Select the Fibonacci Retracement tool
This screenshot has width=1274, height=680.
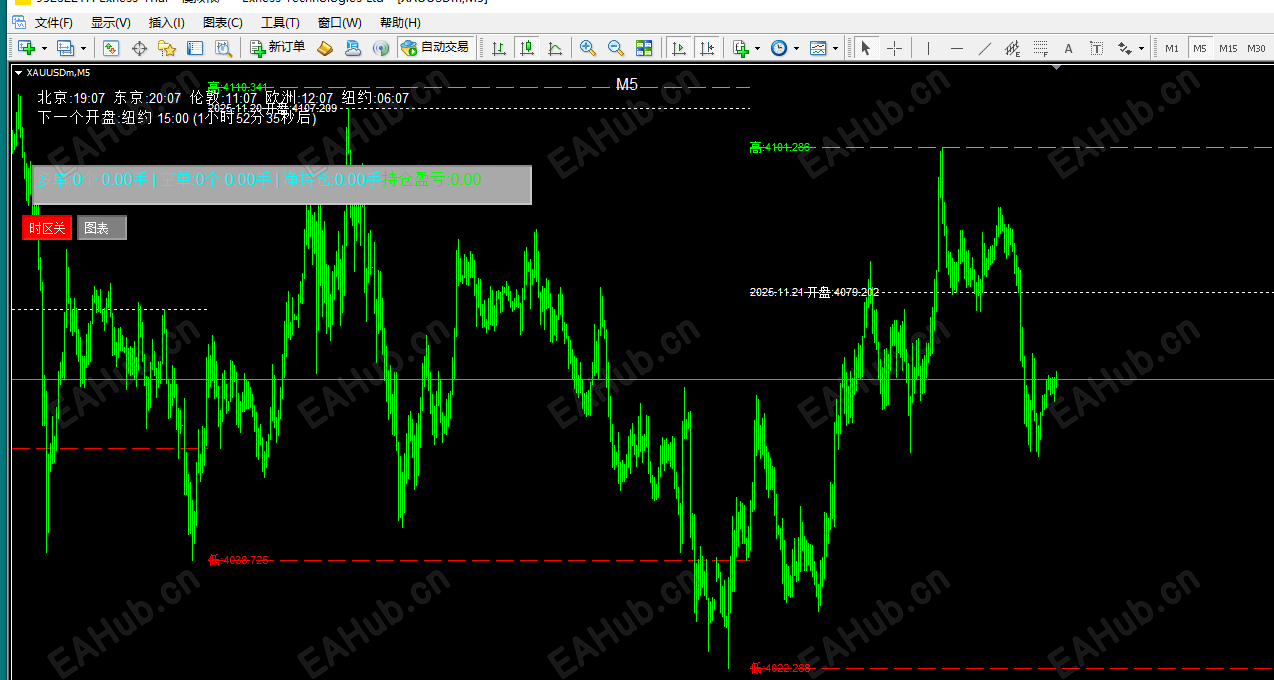point(1040,47)
